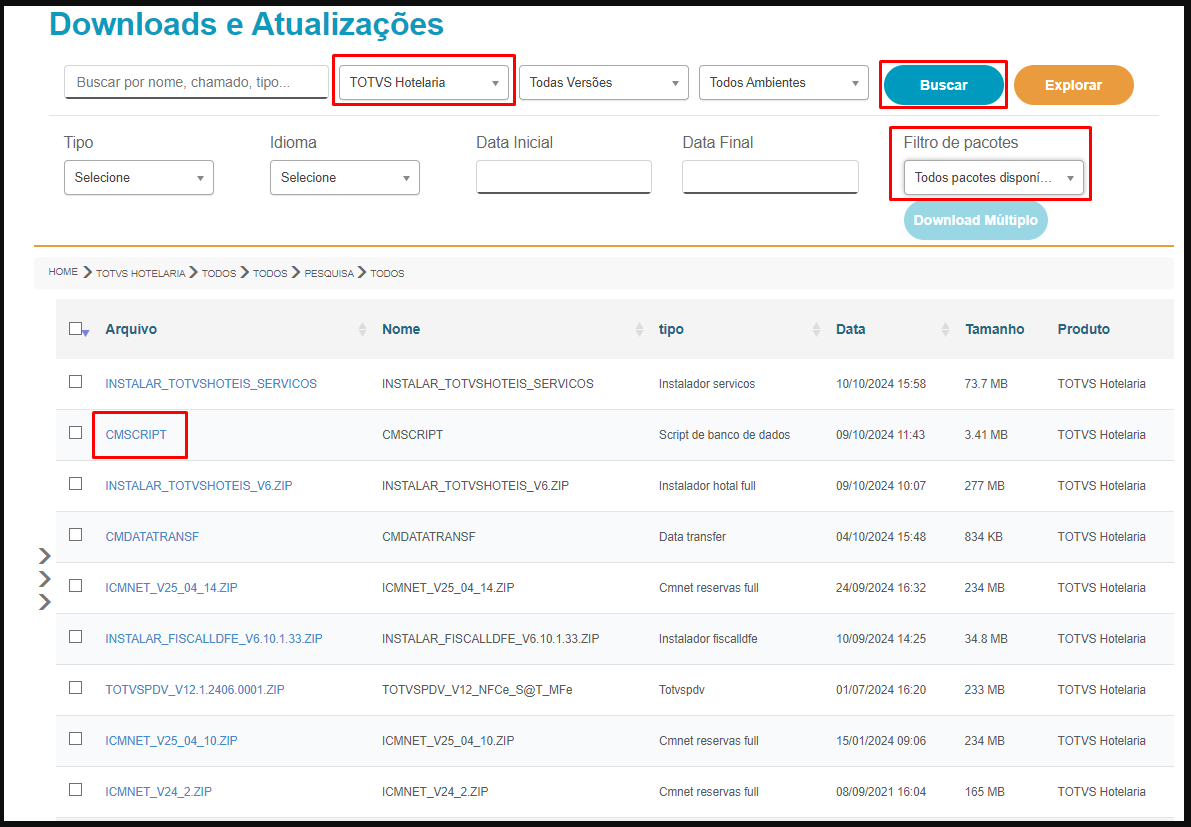
Task: Click the date 09/10/2024 11:43 cell
Action: [x=881, y=435]
